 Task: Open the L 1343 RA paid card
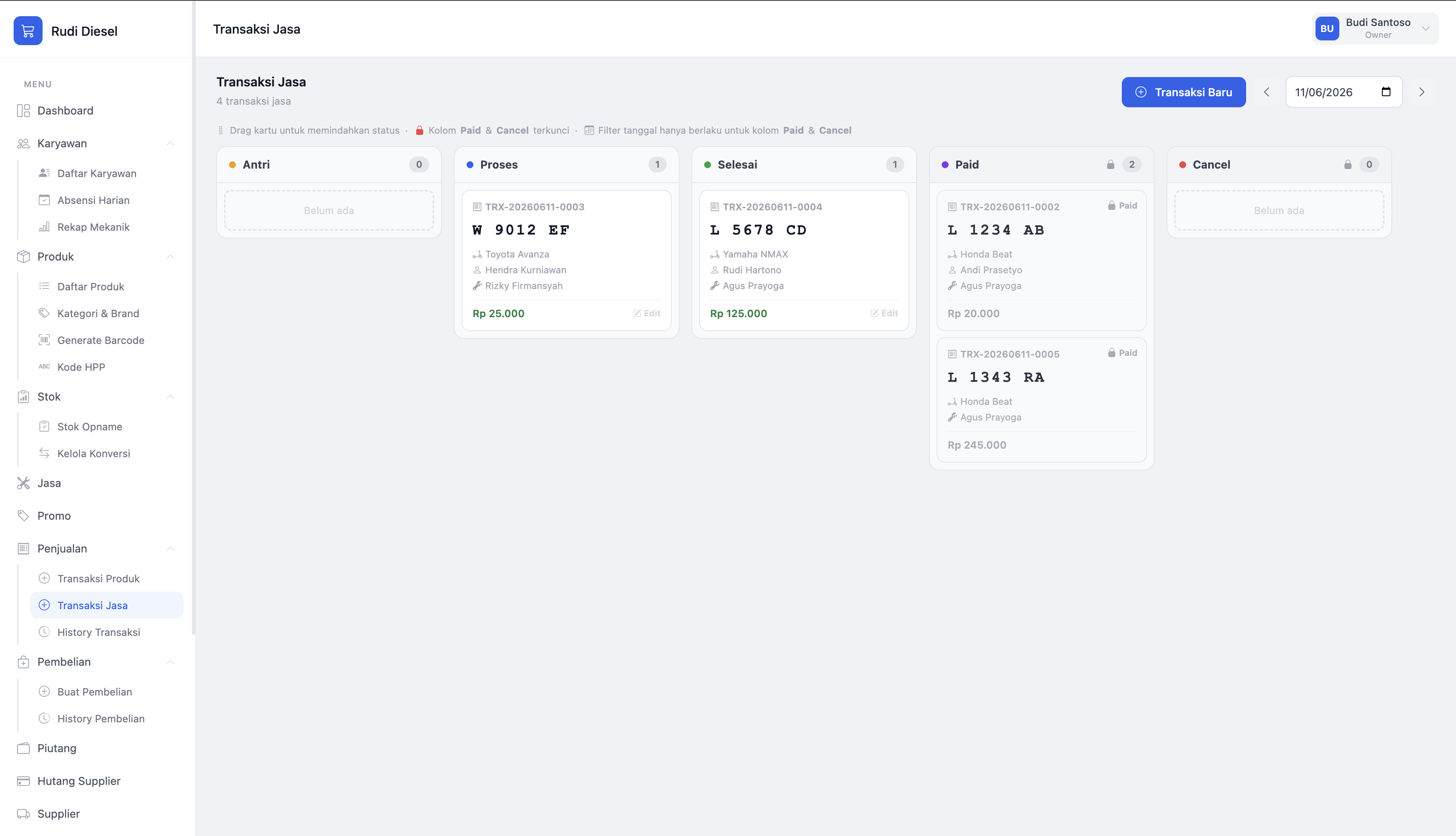coord(1042,400)
